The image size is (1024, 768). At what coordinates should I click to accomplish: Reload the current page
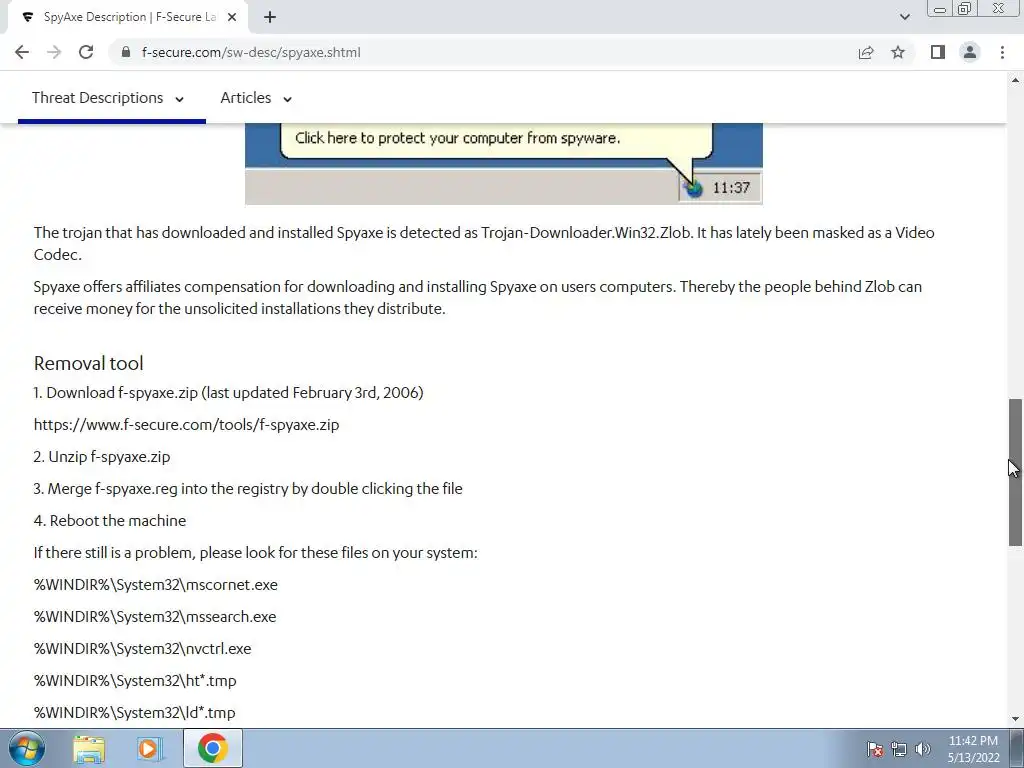[86, 52]
